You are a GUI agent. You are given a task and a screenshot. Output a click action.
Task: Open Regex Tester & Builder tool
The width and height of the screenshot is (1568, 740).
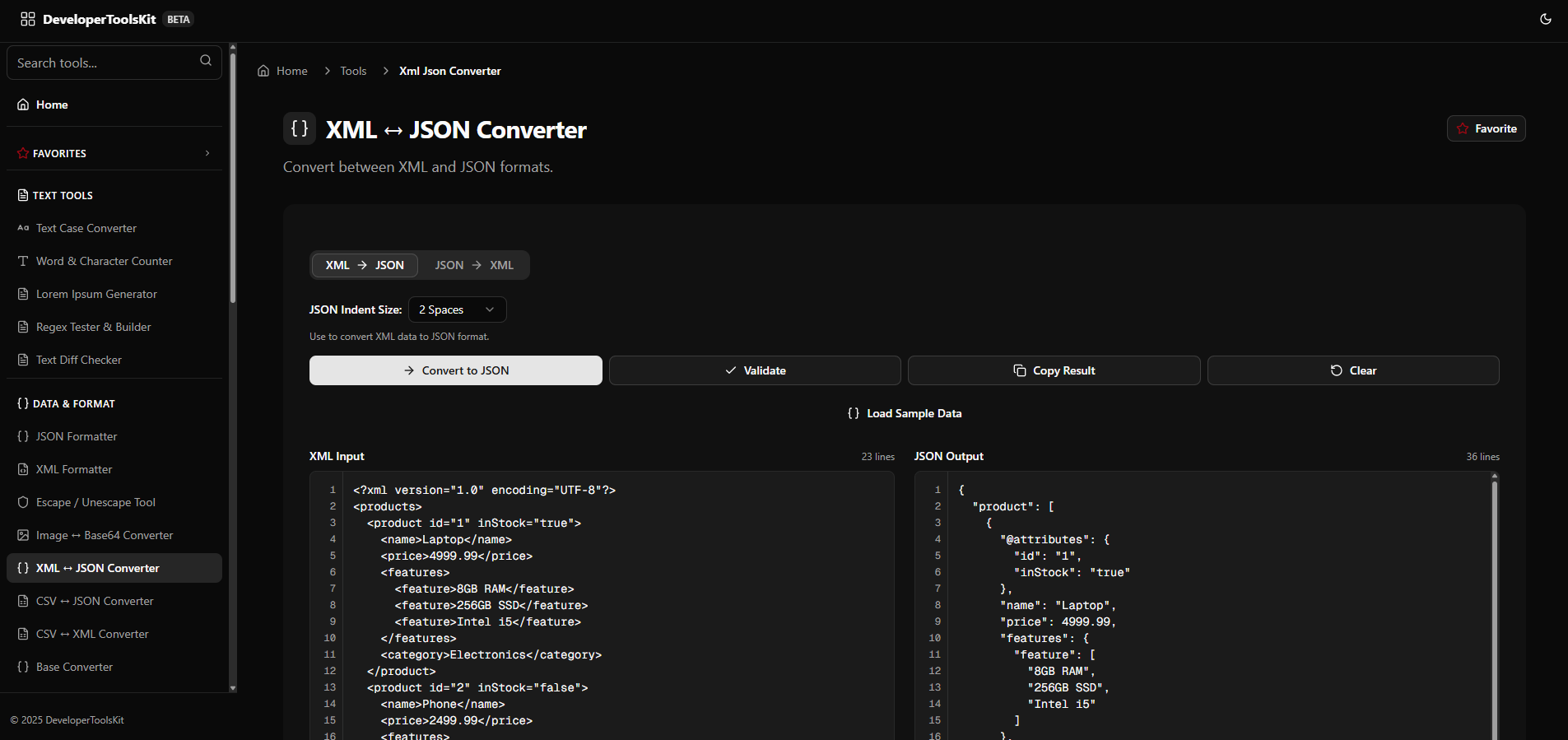click(x=93, y=327)
